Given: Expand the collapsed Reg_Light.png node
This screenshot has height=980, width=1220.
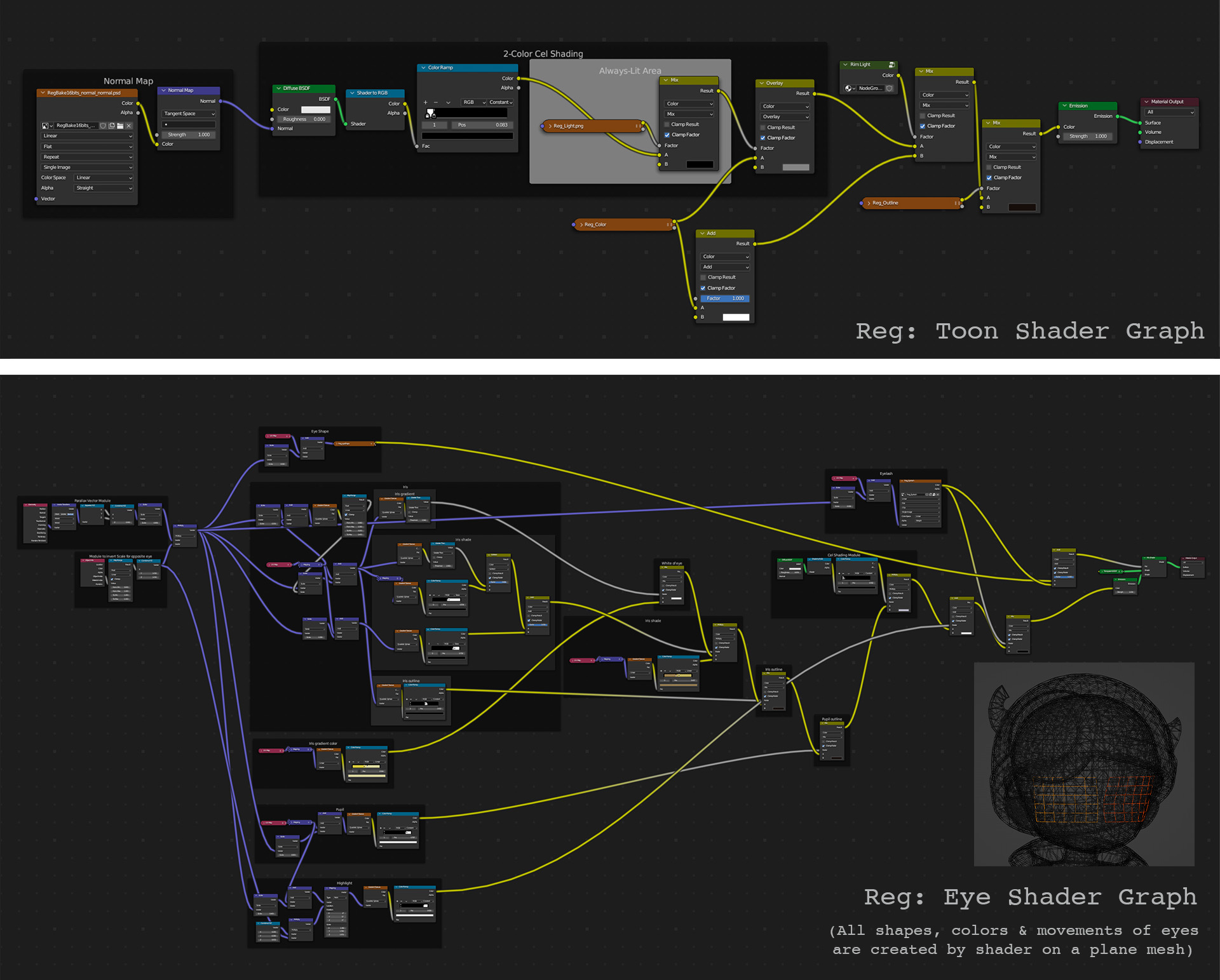Looking at the screenshot, I should pos(550,126).
